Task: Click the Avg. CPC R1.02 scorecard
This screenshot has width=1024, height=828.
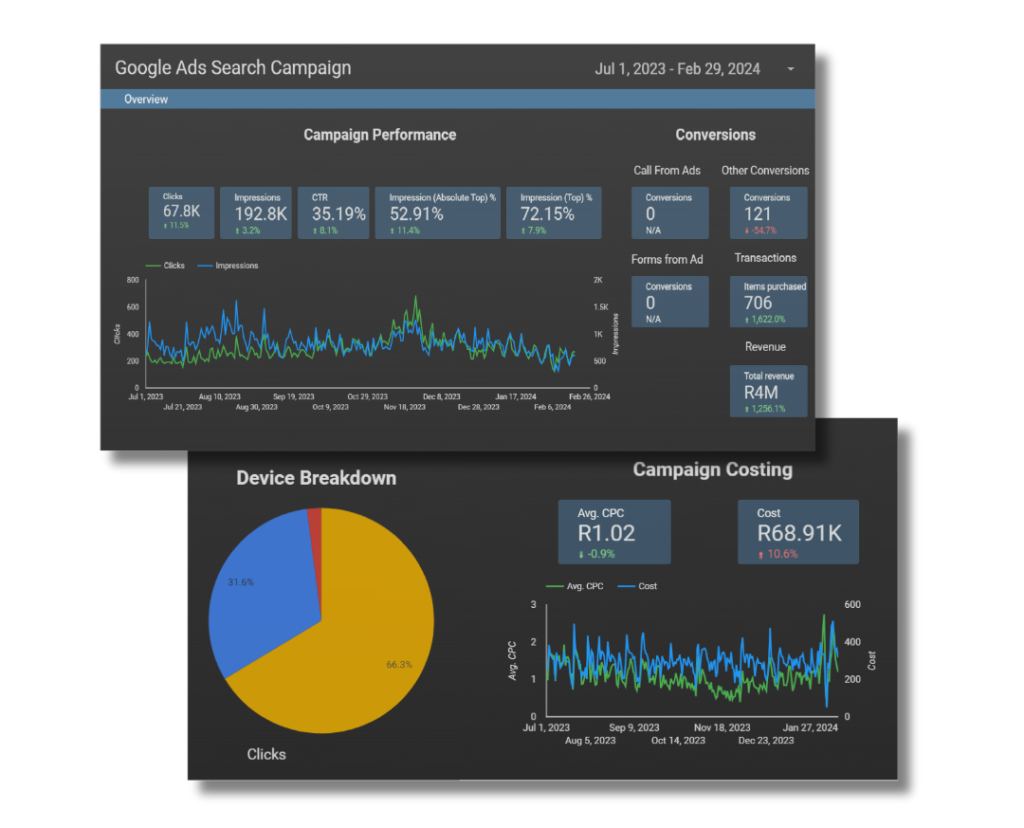Action: 614,532
